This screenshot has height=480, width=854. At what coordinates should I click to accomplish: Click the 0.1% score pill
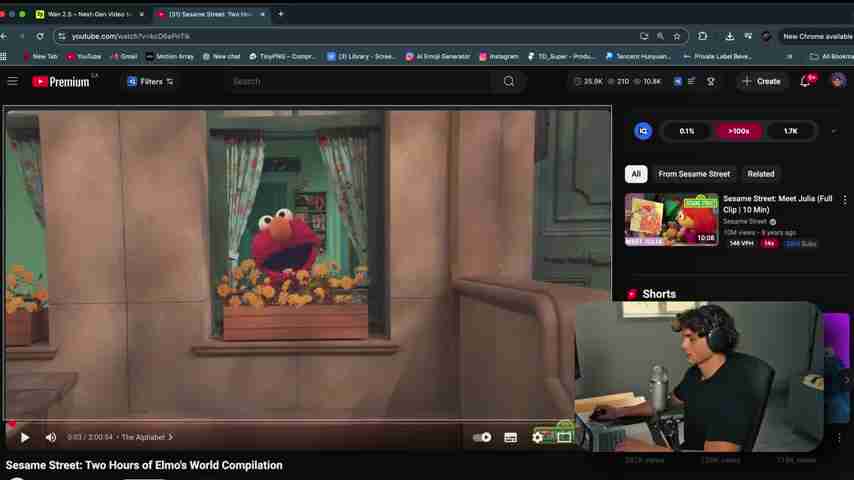point(687,131)
